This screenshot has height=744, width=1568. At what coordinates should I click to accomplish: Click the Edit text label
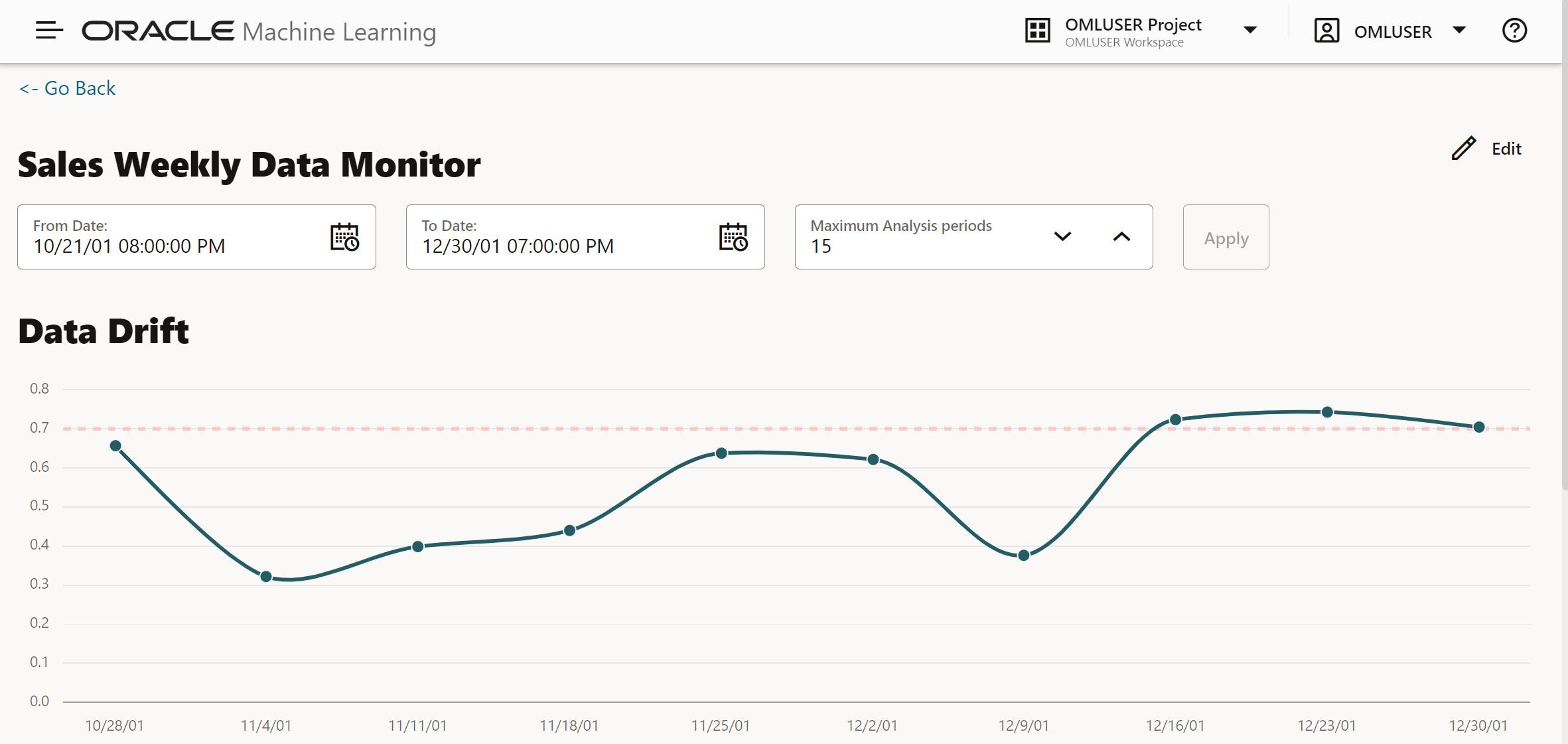pyautogui.click(x=1506, y=149)
